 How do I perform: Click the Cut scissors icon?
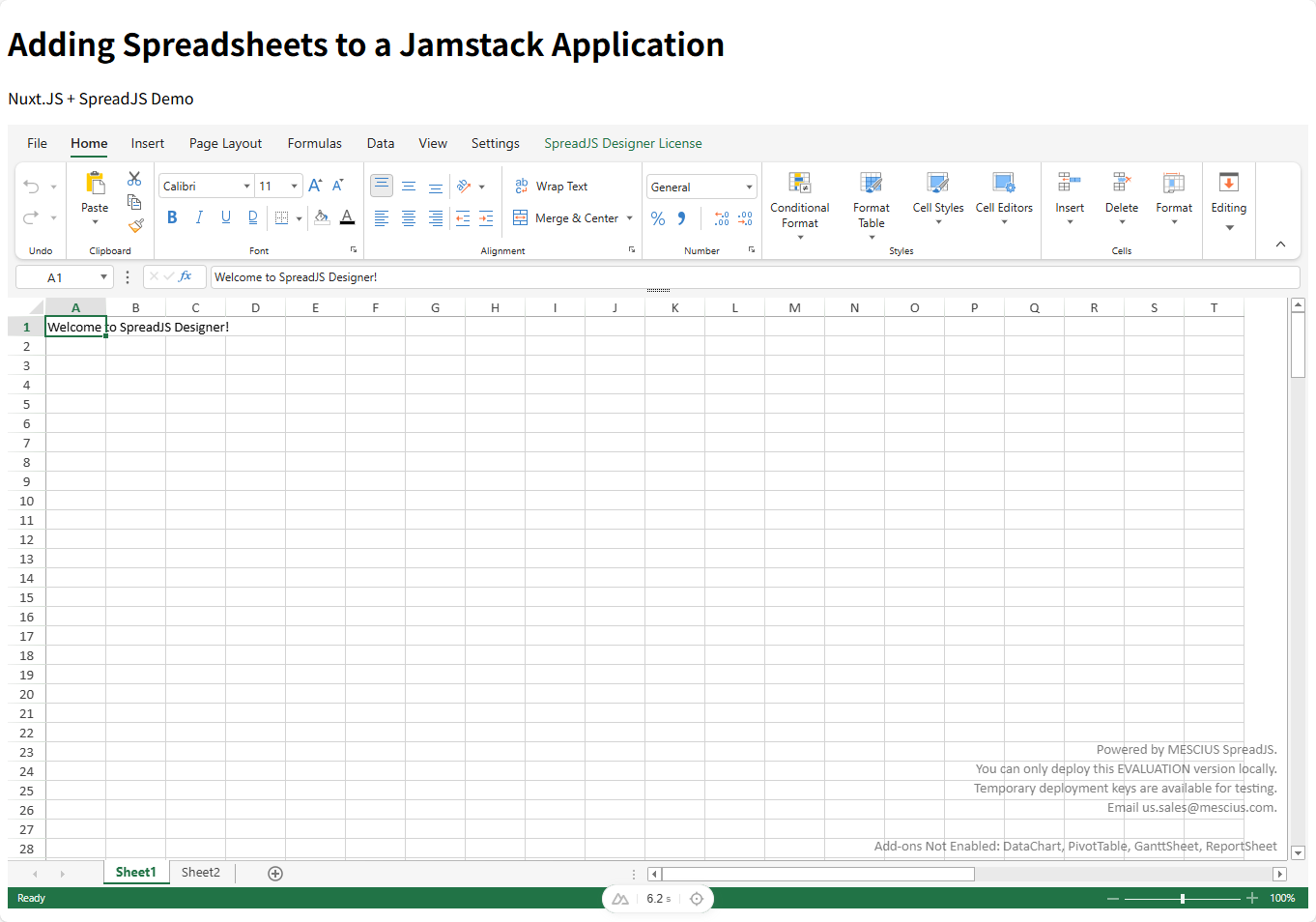click(x=134, y=179)
